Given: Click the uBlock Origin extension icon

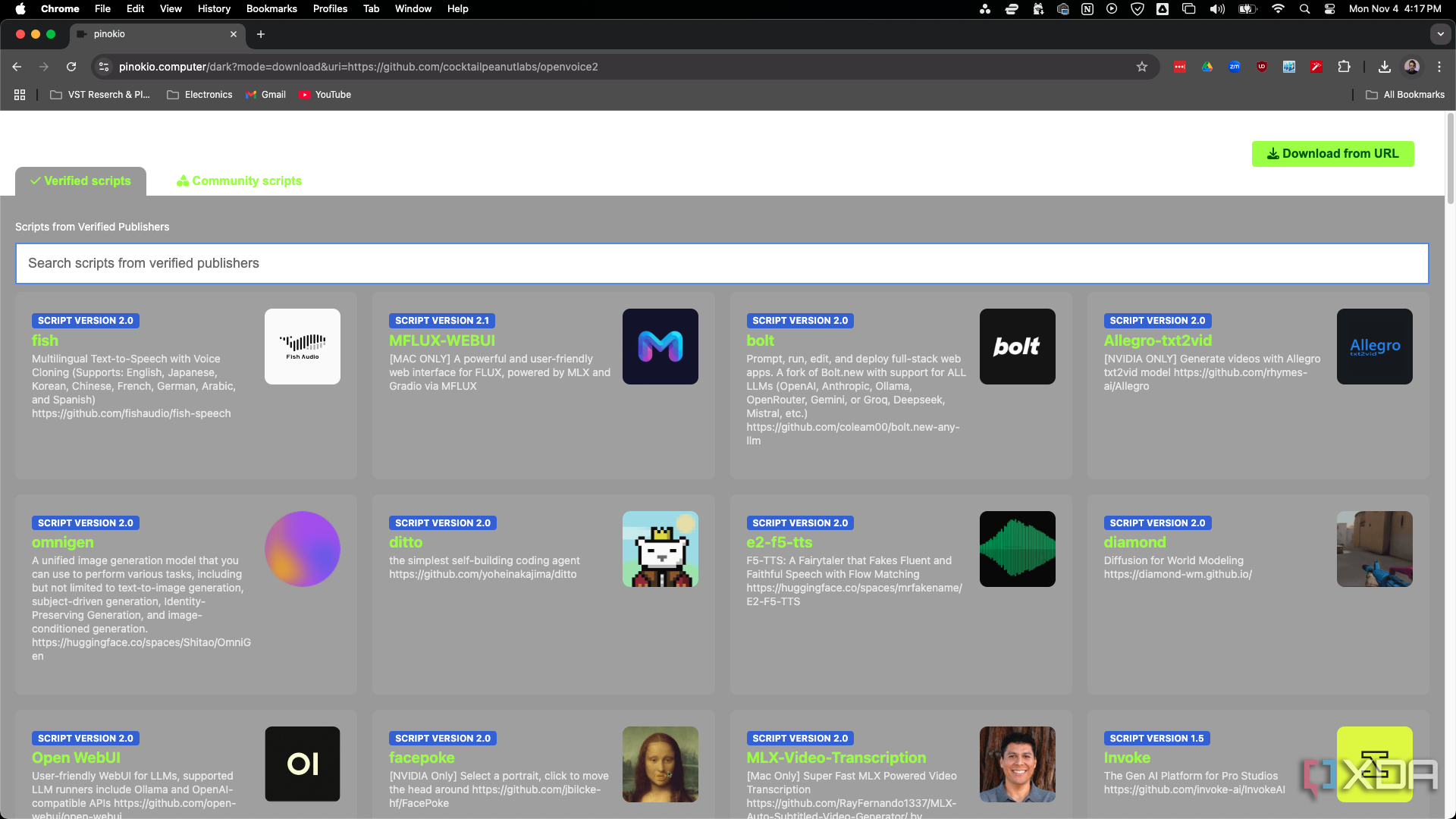Looking at the screenshot, I should click(x=1262, y=67).
